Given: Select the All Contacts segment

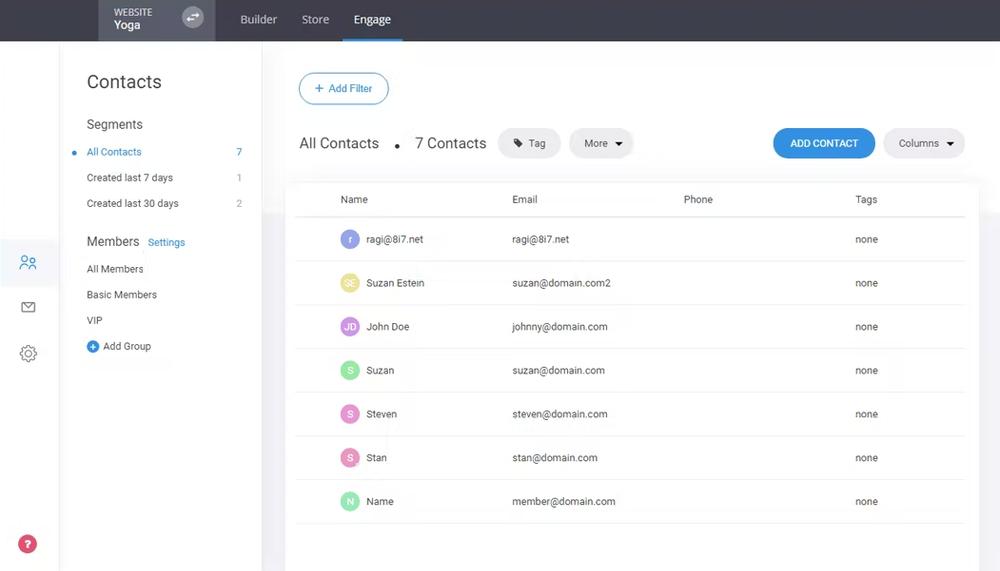Looking at the screenshot, I should point(114,152).
